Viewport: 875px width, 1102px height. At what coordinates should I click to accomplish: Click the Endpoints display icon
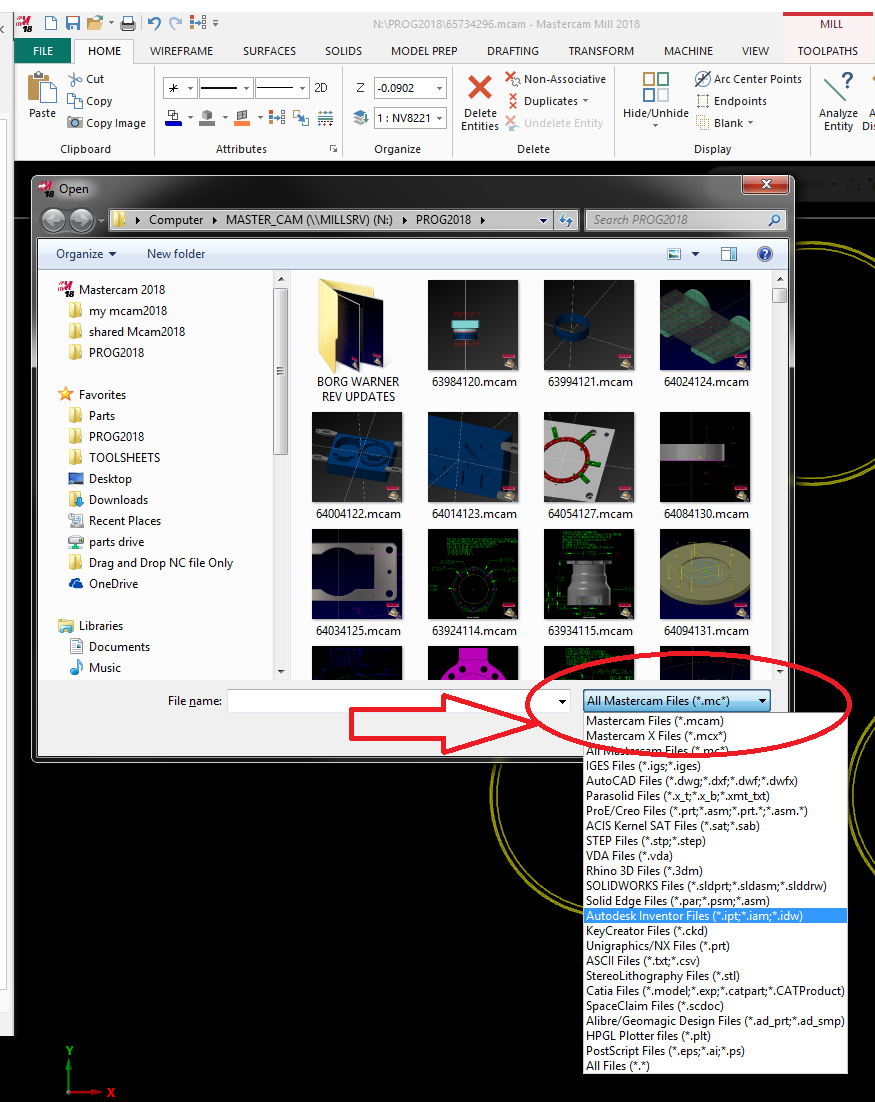coord(702,101)
